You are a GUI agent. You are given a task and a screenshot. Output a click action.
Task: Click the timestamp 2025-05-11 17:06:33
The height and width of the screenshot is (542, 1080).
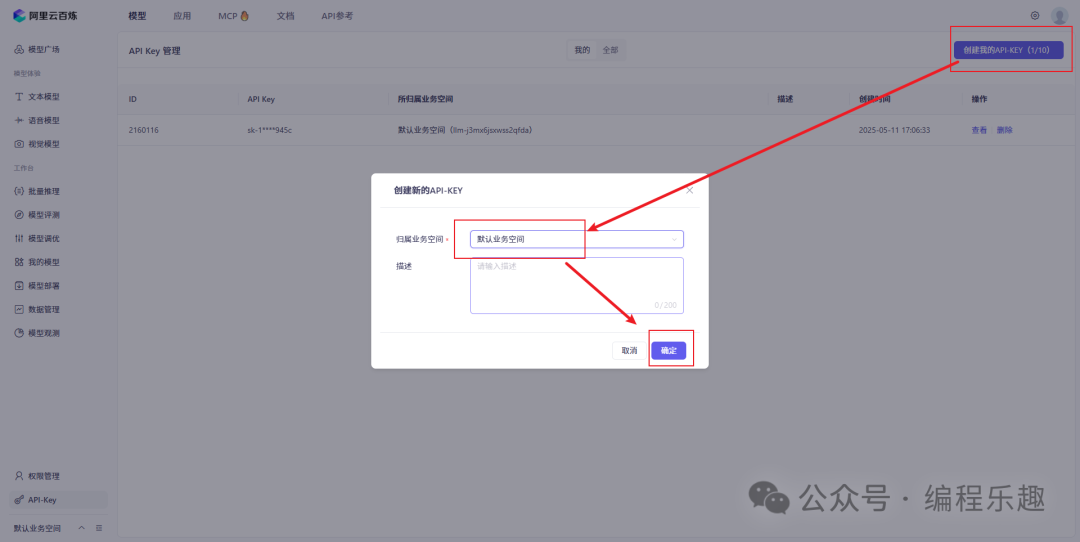pyautogui.click(x=894, y=130)
